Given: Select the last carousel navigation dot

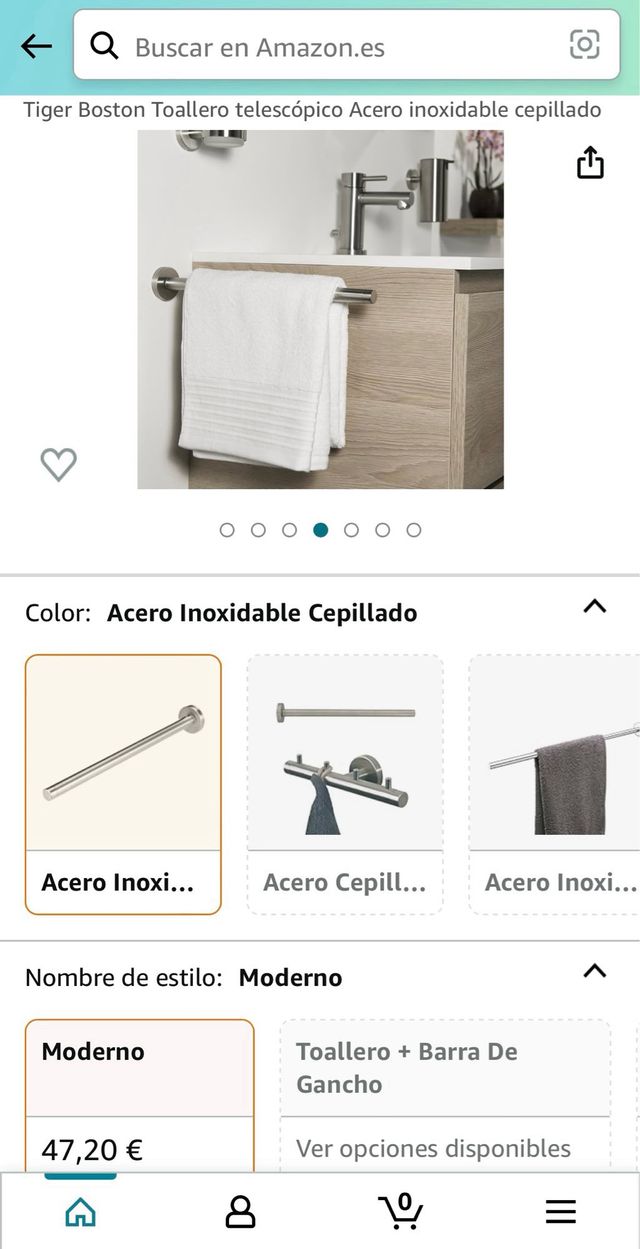Looking at the screenshot, I should pyautogui.click(x=411, y=531).
